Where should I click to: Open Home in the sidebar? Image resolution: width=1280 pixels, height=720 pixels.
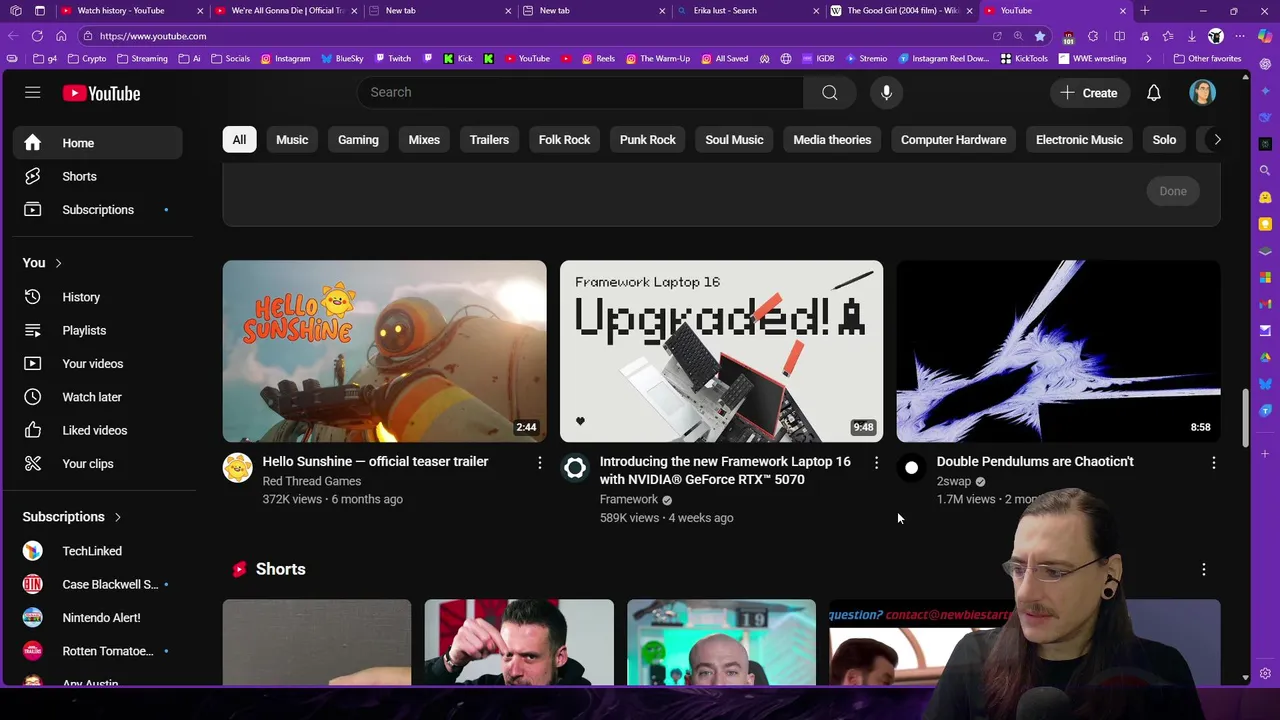click(x=98, y=143)
